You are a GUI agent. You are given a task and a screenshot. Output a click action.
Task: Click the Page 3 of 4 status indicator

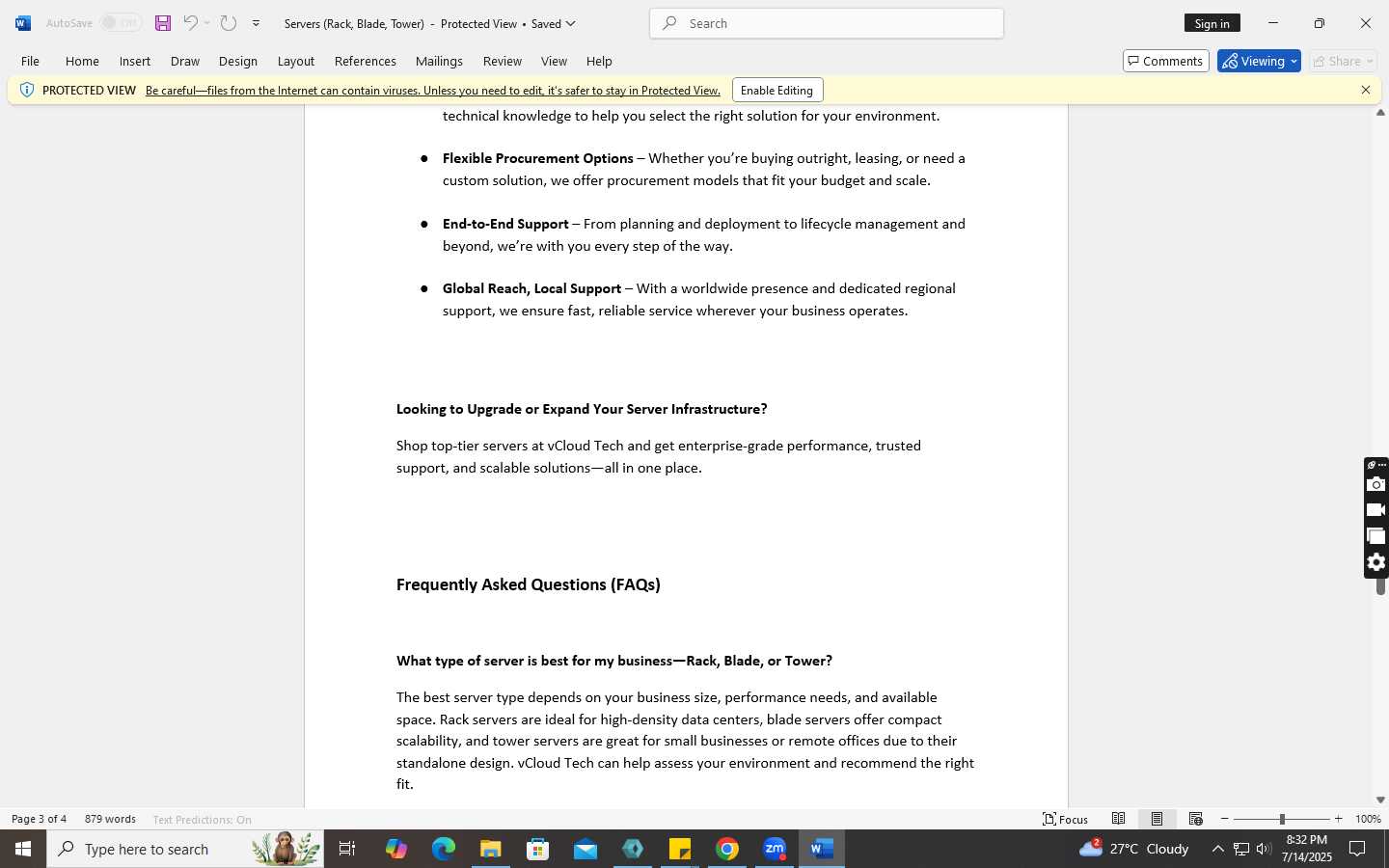pos(40,819)
